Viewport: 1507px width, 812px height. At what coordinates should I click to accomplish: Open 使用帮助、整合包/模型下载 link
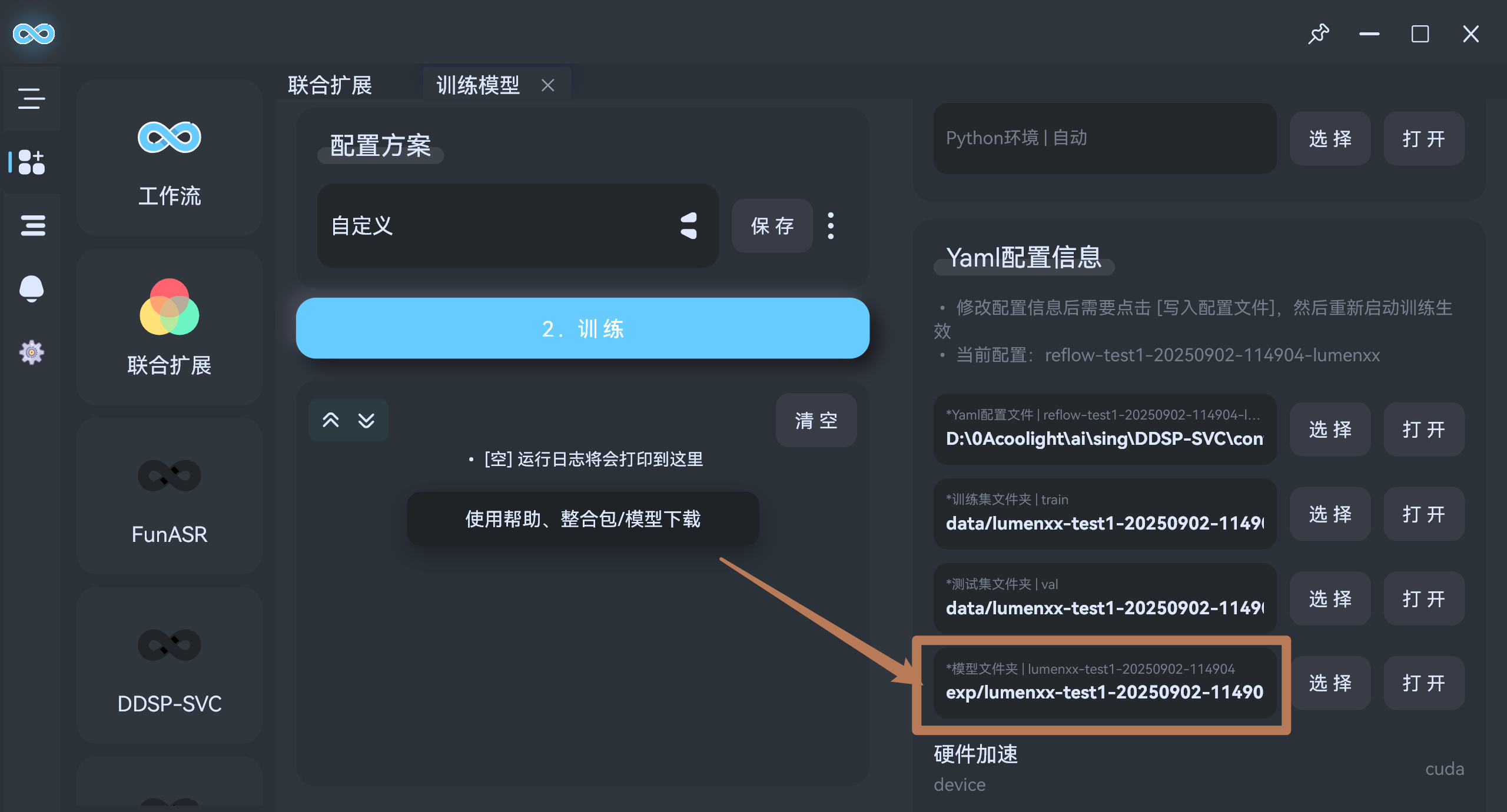583,519
